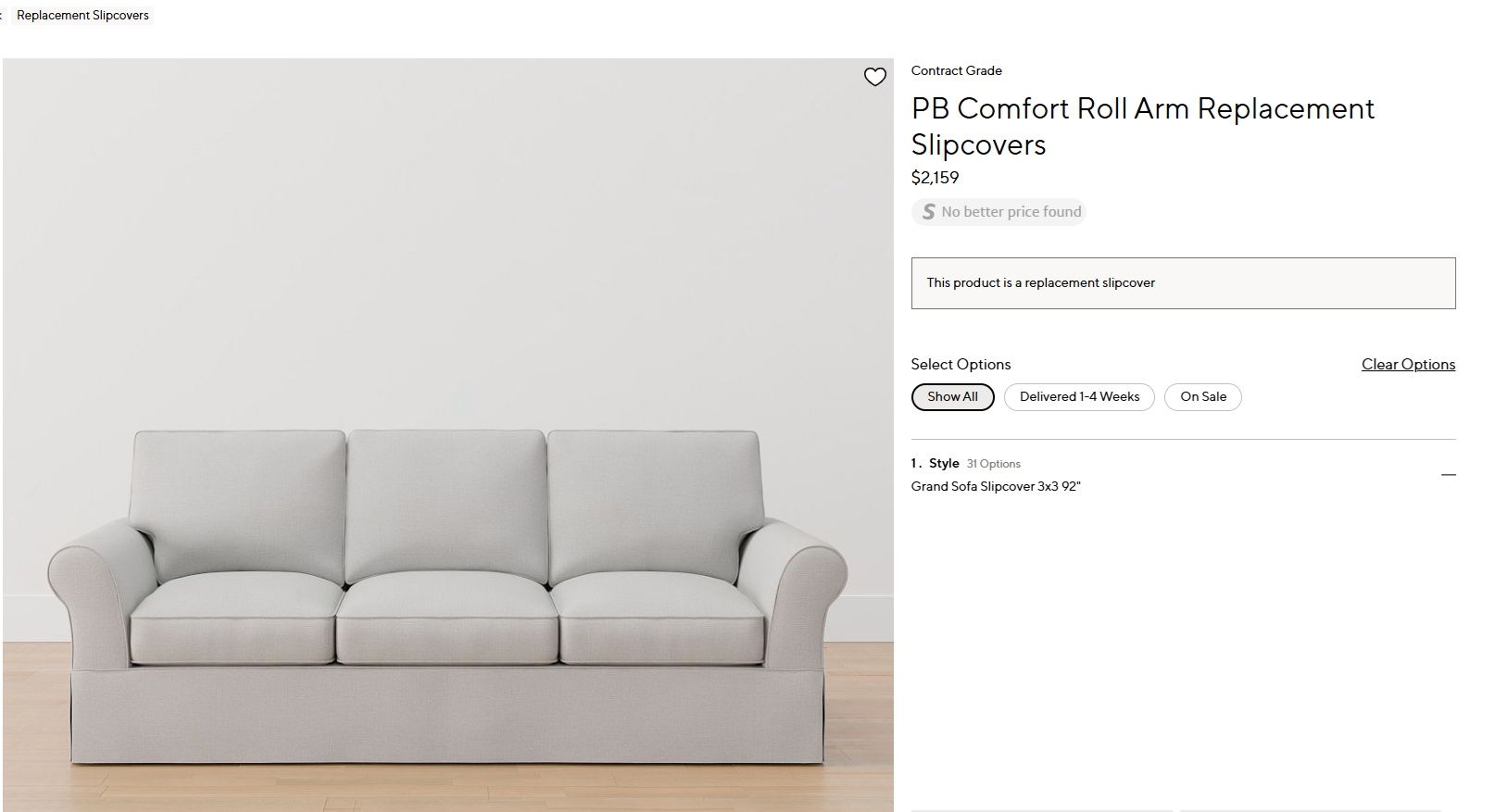The height and width of the screenshot is (812, 1507).
Task: Toggle the Delivered 1-4 Weeks filter
Action: [1079, 397]
